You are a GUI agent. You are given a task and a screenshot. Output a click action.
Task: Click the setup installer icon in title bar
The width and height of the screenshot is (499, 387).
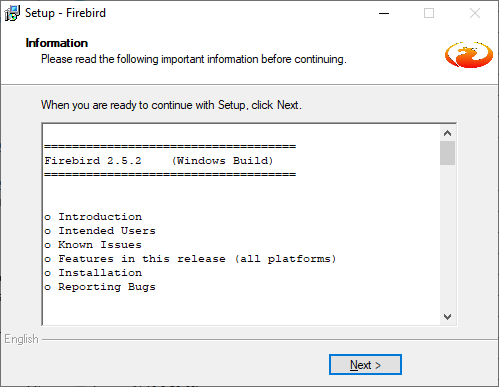click(12, 13)
